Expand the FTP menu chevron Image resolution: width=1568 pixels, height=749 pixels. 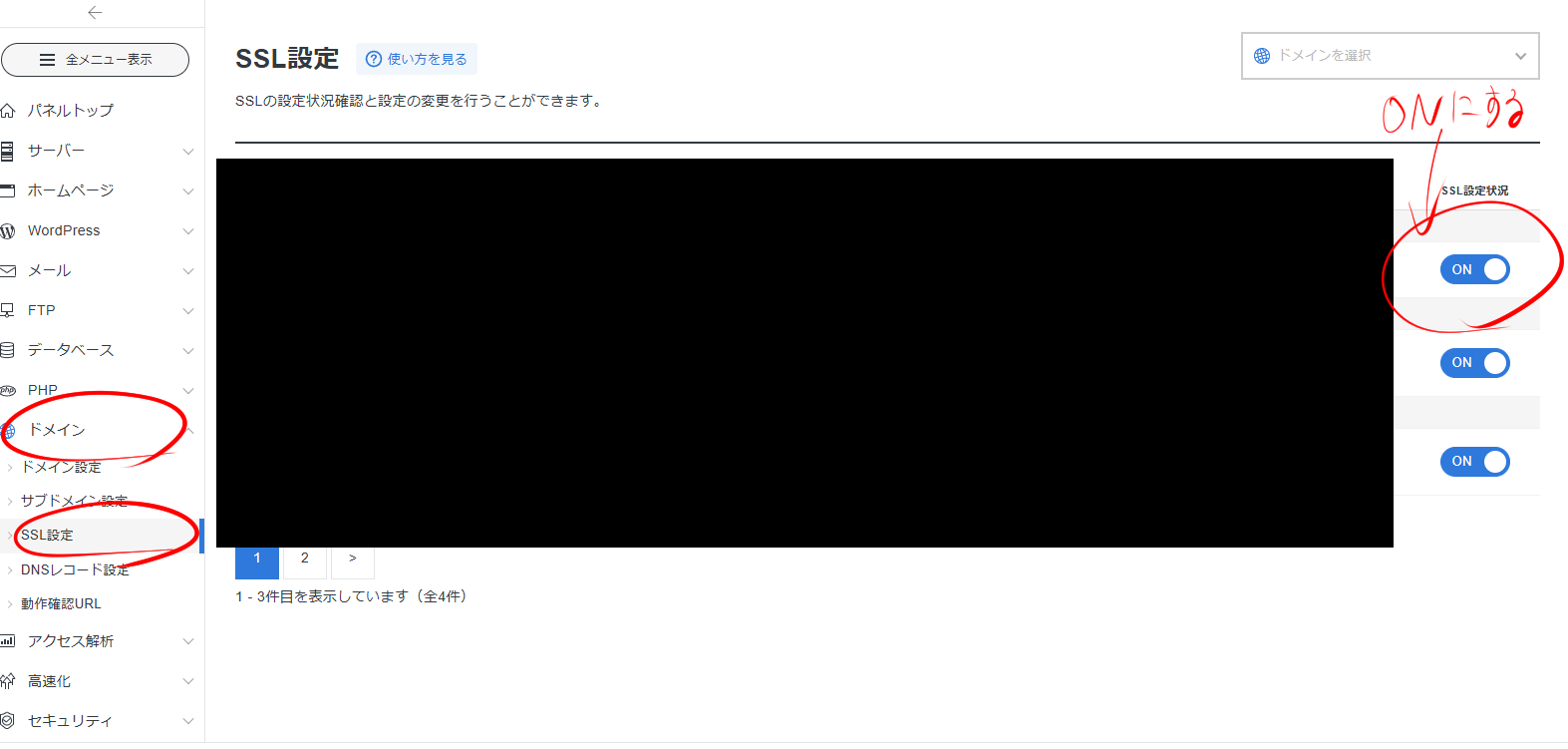pyautogui.click(x=188, y=311)
